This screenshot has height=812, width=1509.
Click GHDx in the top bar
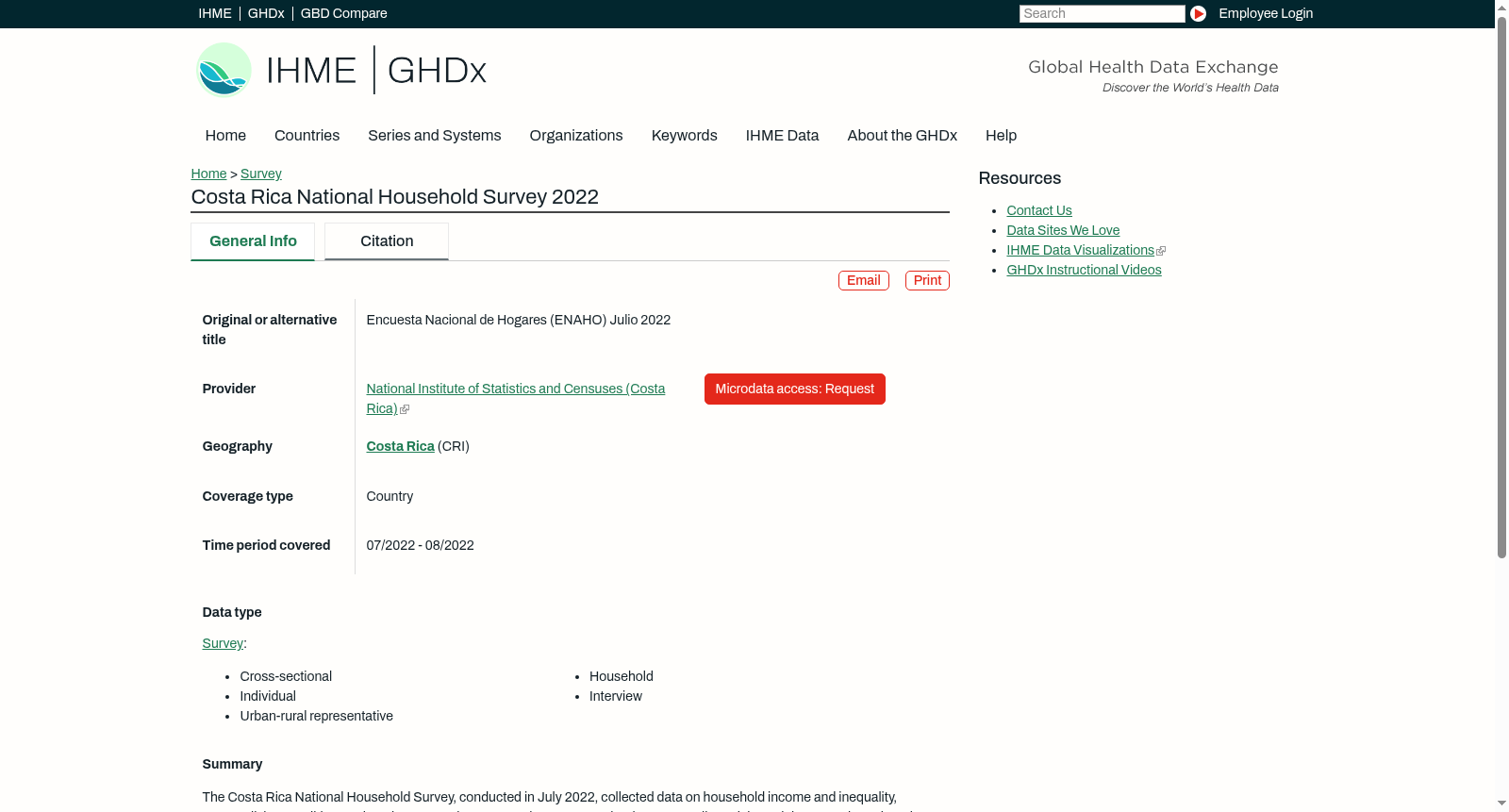[x=266, y=13]
